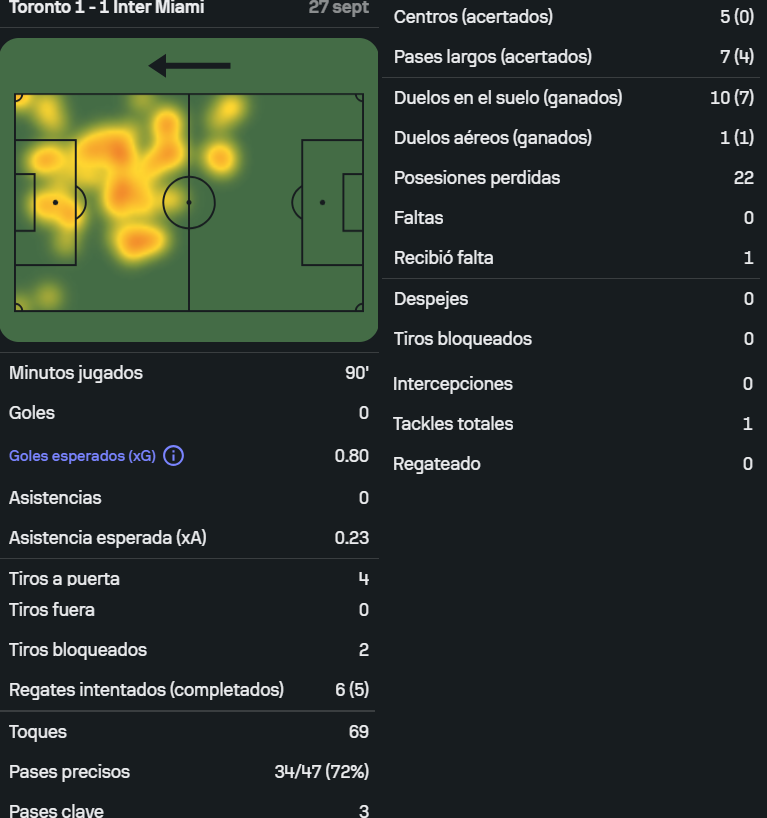Select the Toques stat row
Viewport: 767px width, 818px height.
pos(189,732)
